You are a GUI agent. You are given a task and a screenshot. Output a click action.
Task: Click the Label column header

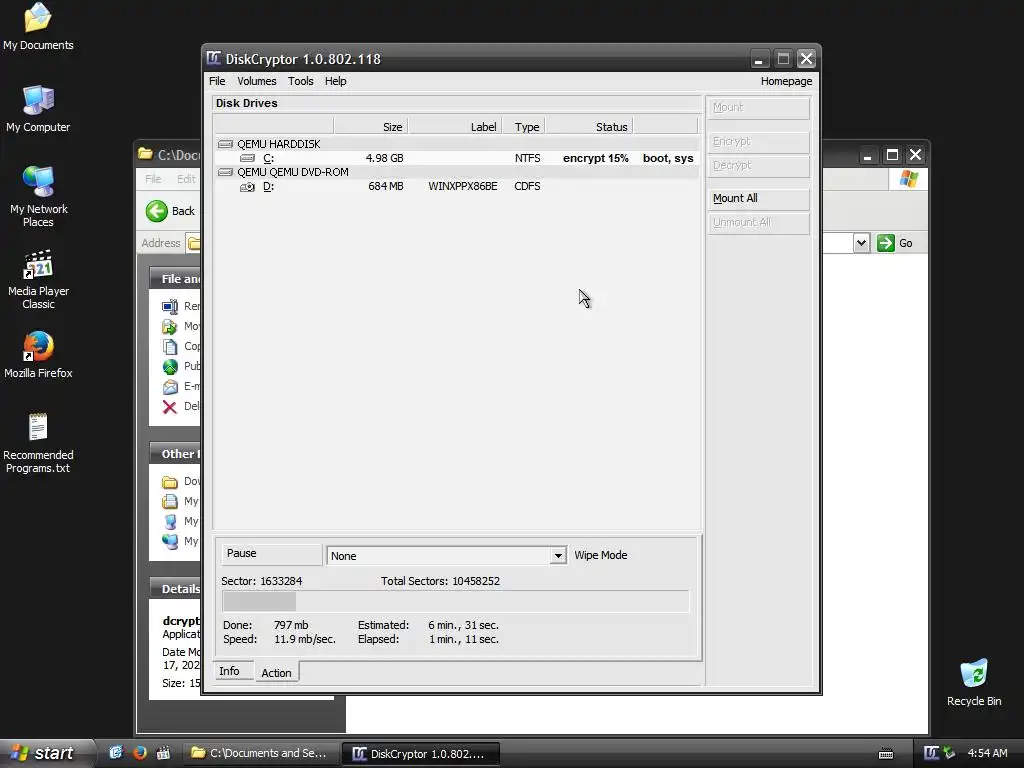(455, 126)
